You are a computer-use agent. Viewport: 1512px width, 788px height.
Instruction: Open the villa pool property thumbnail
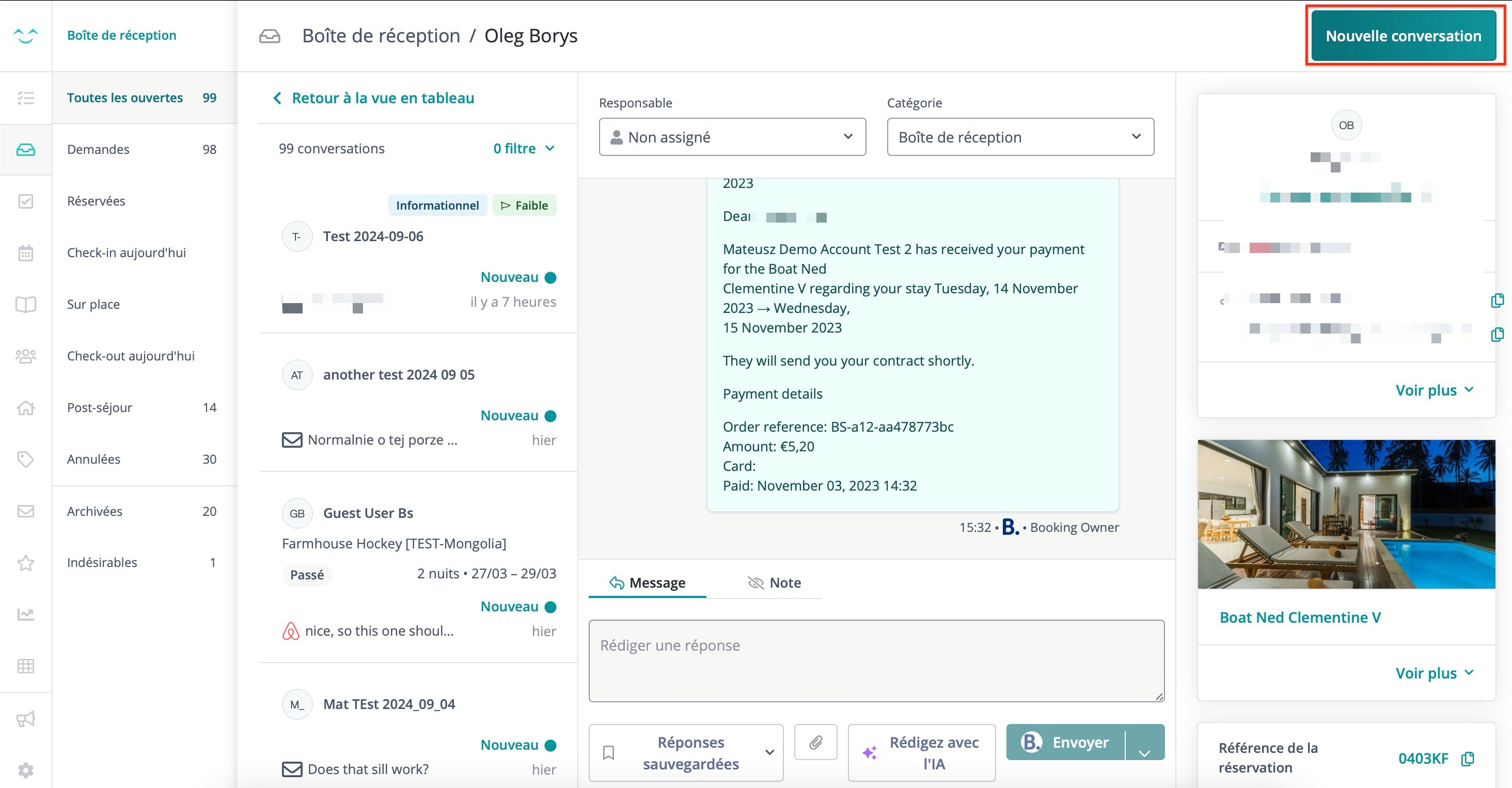point(1346,514)
